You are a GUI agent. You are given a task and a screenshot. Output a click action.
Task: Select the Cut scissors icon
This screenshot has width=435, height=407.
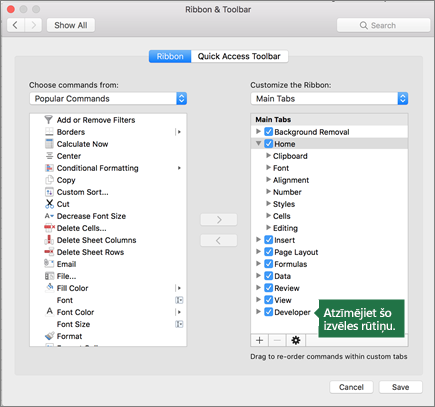point(49,204)
